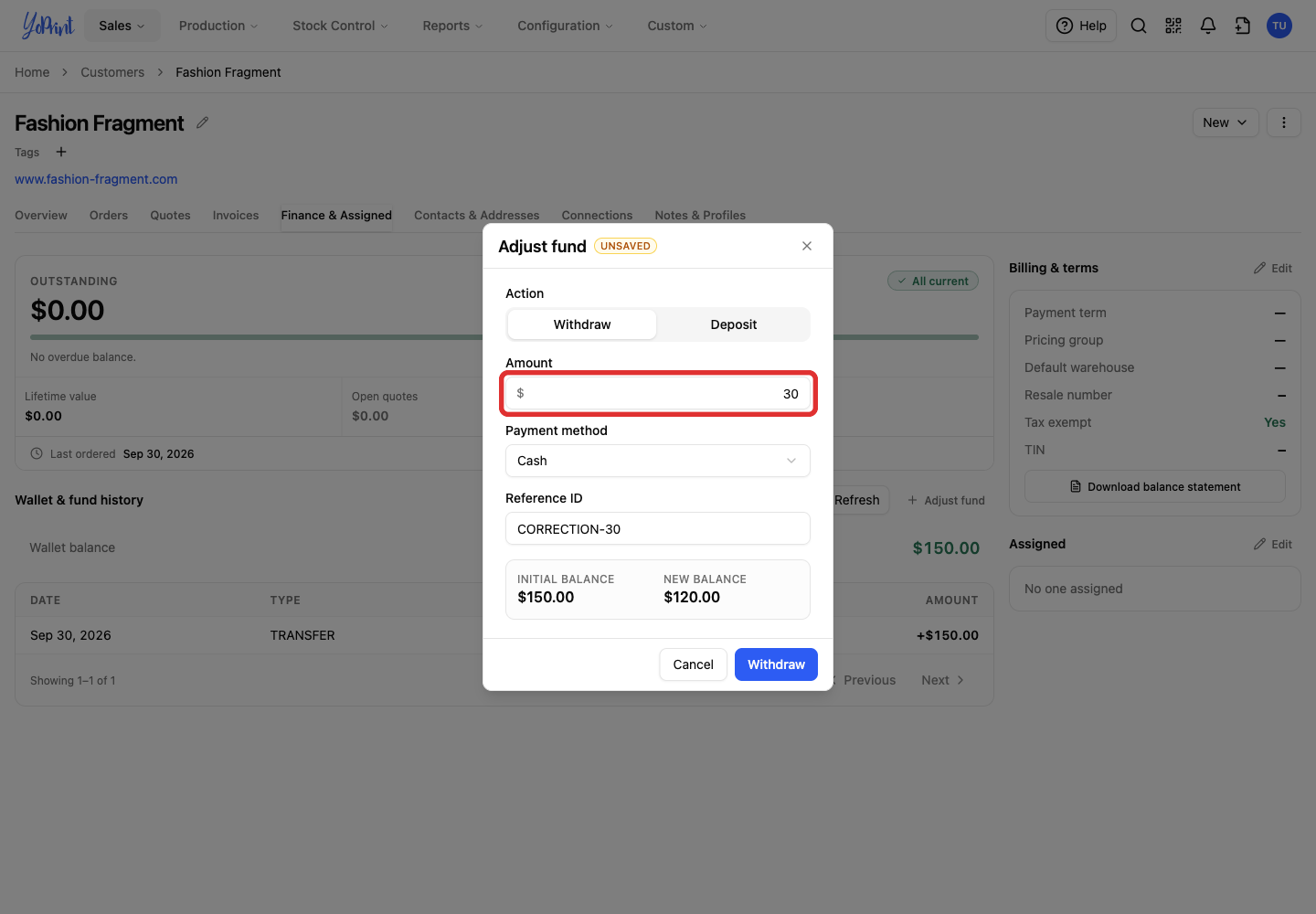Select the TRANSFER type cell
Screen dimensions: 1316x914
coord(302,635)
